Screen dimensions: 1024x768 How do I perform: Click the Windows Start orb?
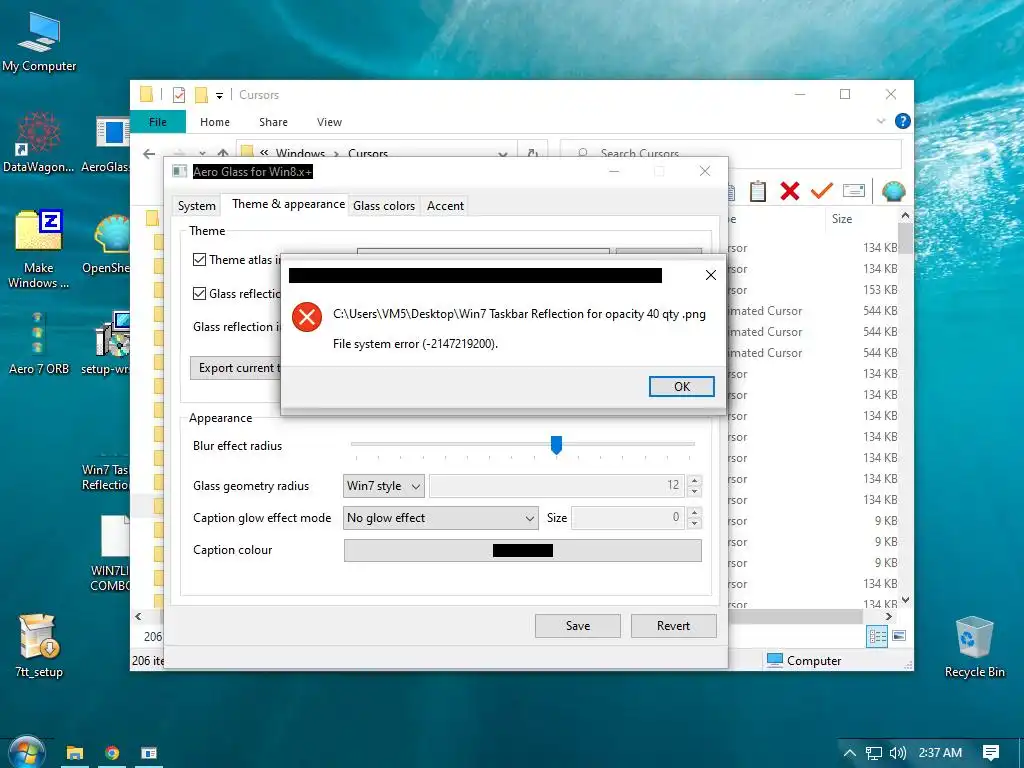pos(26,752)
